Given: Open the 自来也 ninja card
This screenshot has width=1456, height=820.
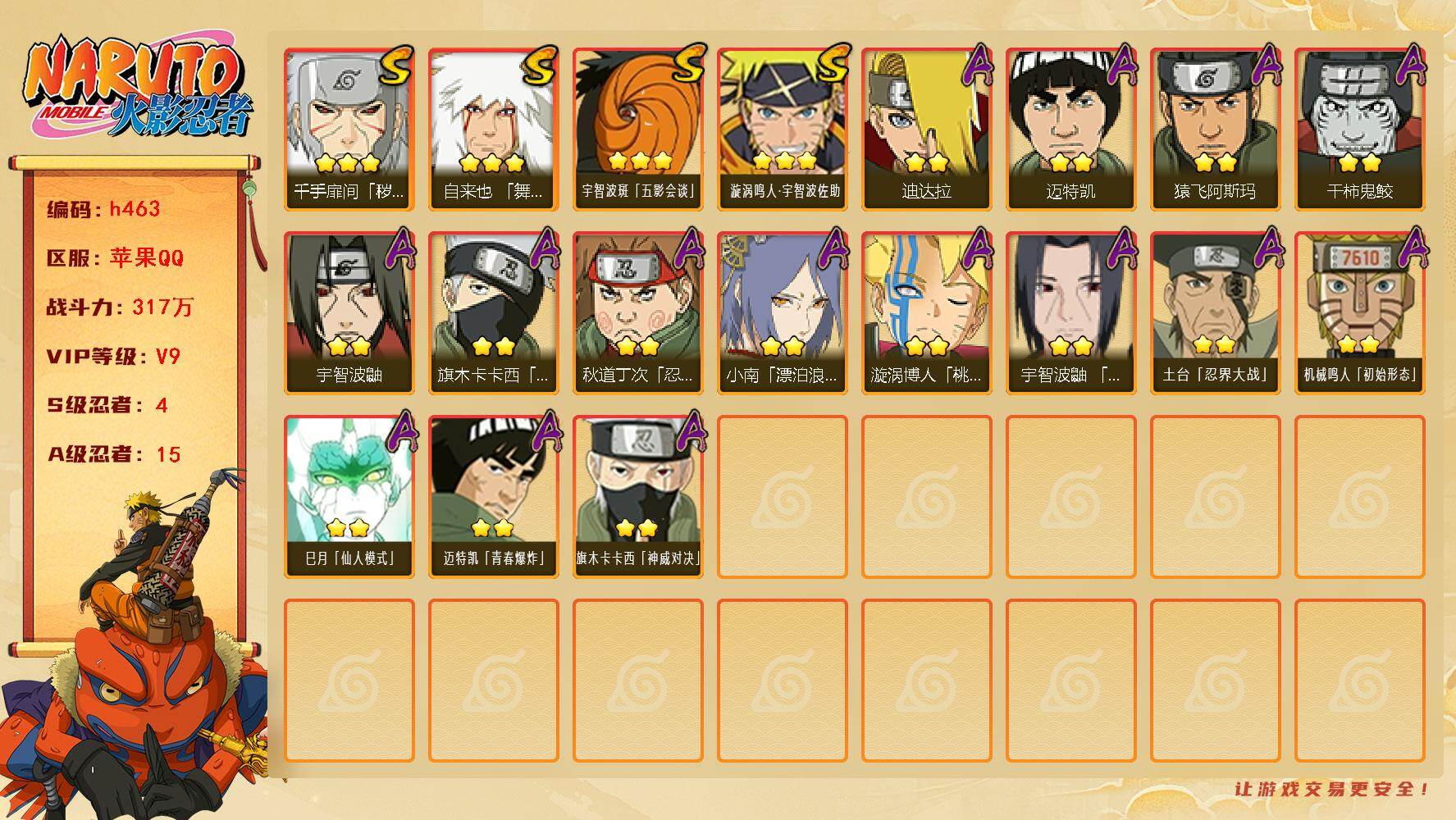Looking at the screenshot, I should 493,130.
